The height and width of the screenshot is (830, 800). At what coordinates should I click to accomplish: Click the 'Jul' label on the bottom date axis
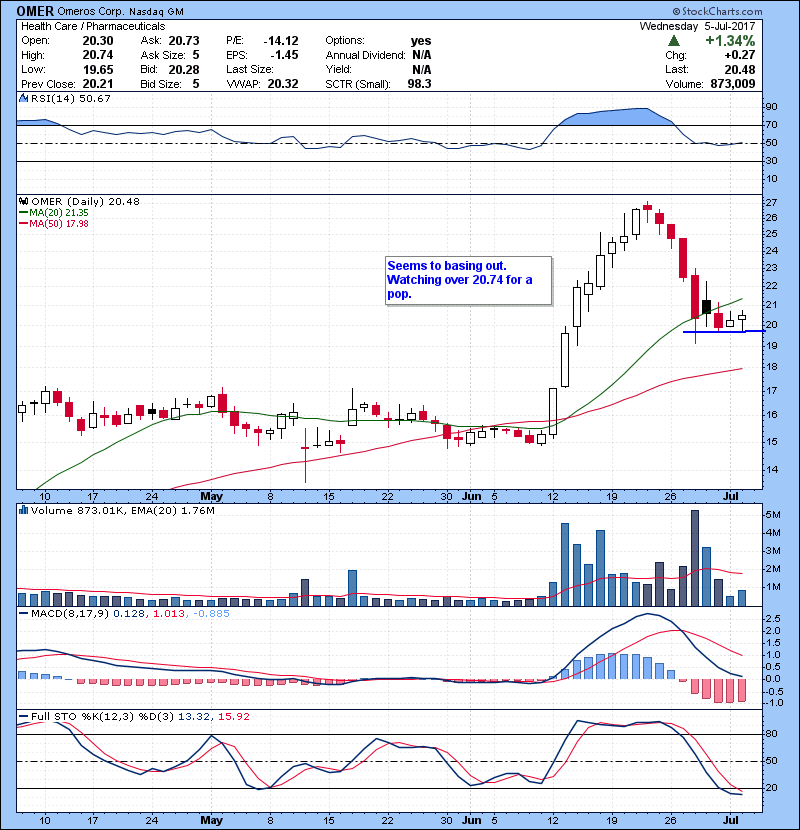pos(731,820)
